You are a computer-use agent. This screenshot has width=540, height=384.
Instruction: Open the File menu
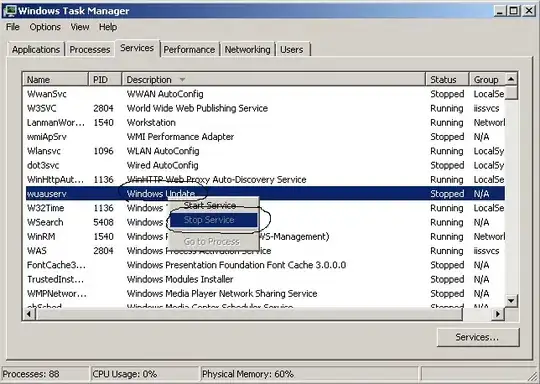13,27
